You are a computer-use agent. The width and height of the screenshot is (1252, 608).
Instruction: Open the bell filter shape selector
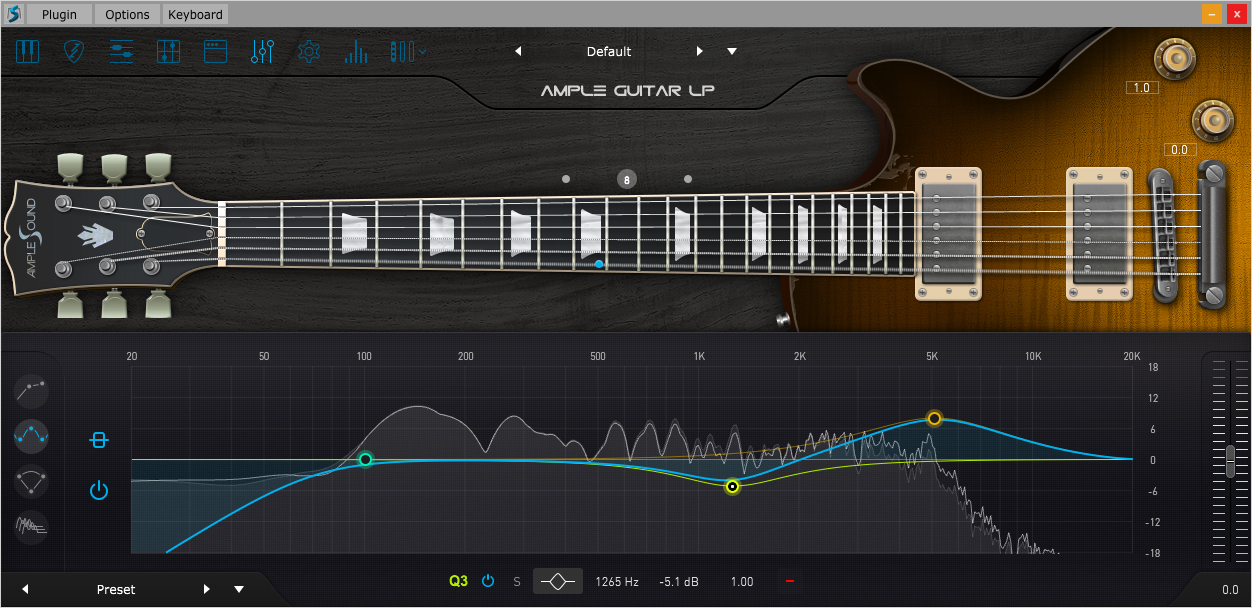coord(557,581)
